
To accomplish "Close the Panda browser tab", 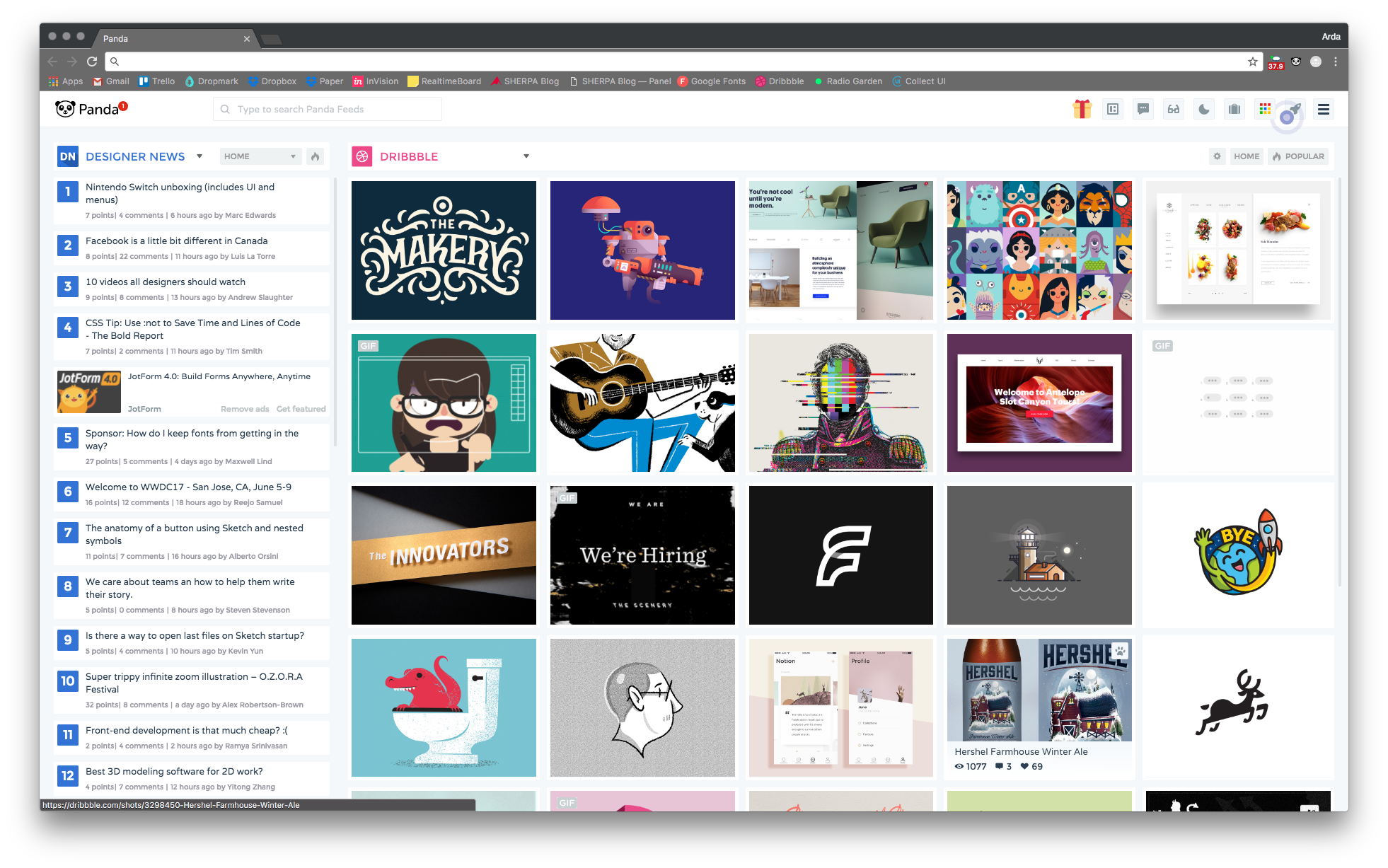I will (246, 39).
